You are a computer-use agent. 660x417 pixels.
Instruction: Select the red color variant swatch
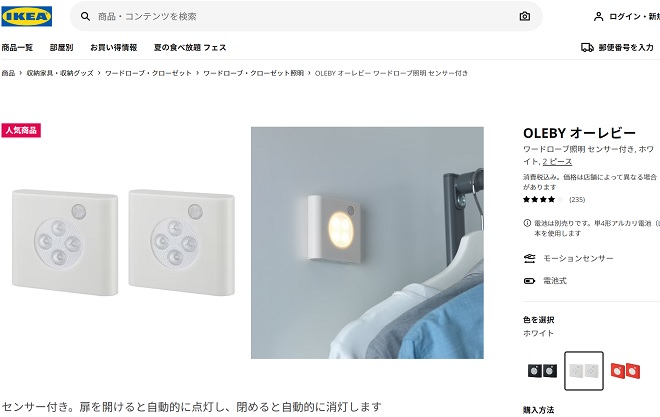625,371
